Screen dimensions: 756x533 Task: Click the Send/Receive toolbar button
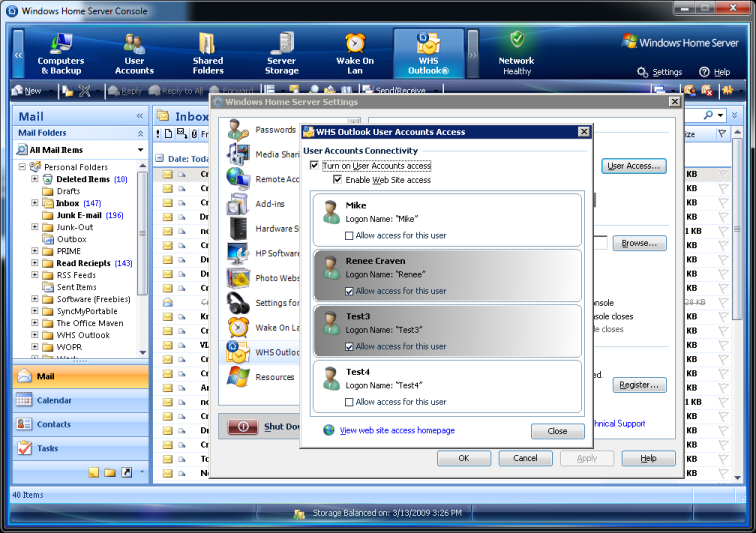[394, 91]
